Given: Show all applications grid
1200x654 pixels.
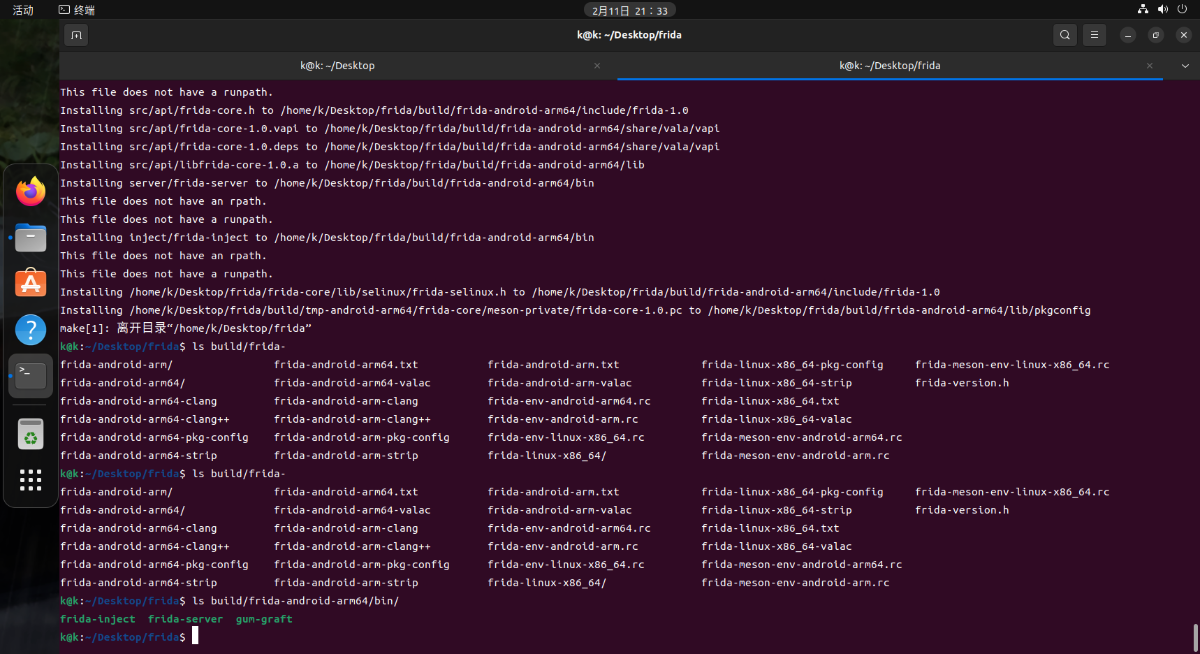Looking at the screenshot, I should pyautogui.click(x=31, y=480).
